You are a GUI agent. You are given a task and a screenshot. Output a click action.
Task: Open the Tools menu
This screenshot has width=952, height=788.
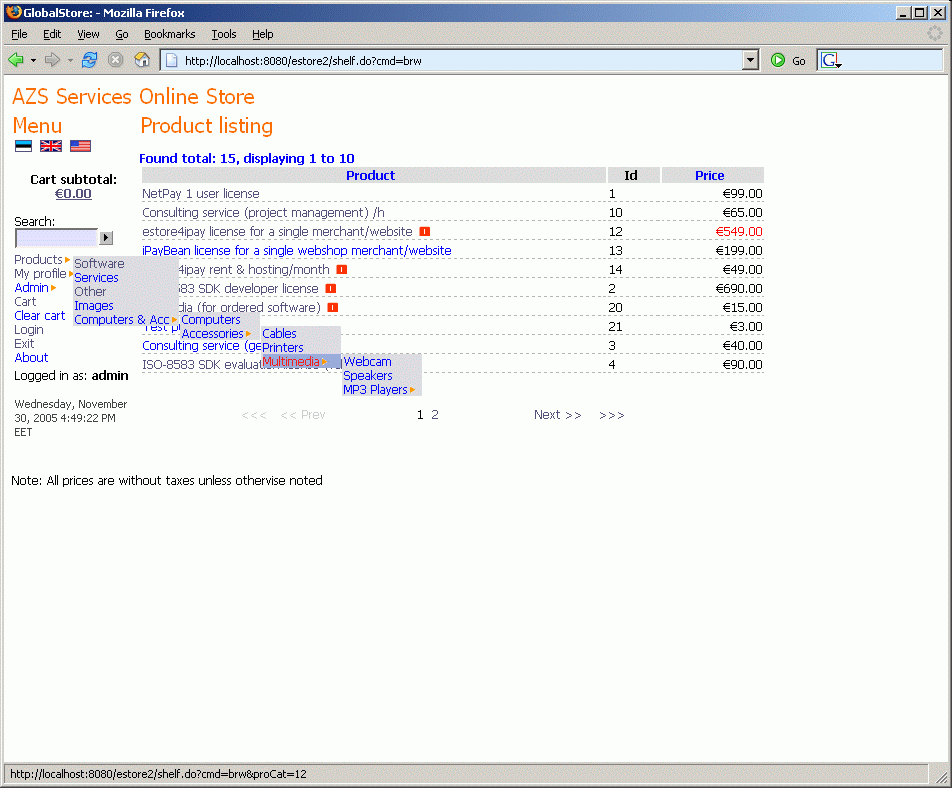point(223,34)
